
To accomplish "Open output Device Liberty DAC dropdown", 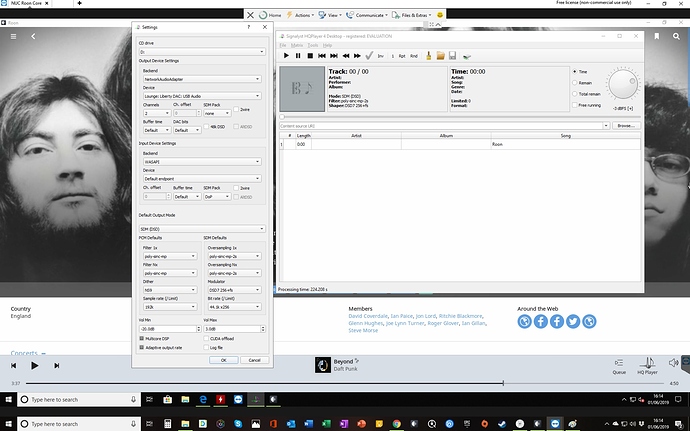I will [x=202, y=96].
